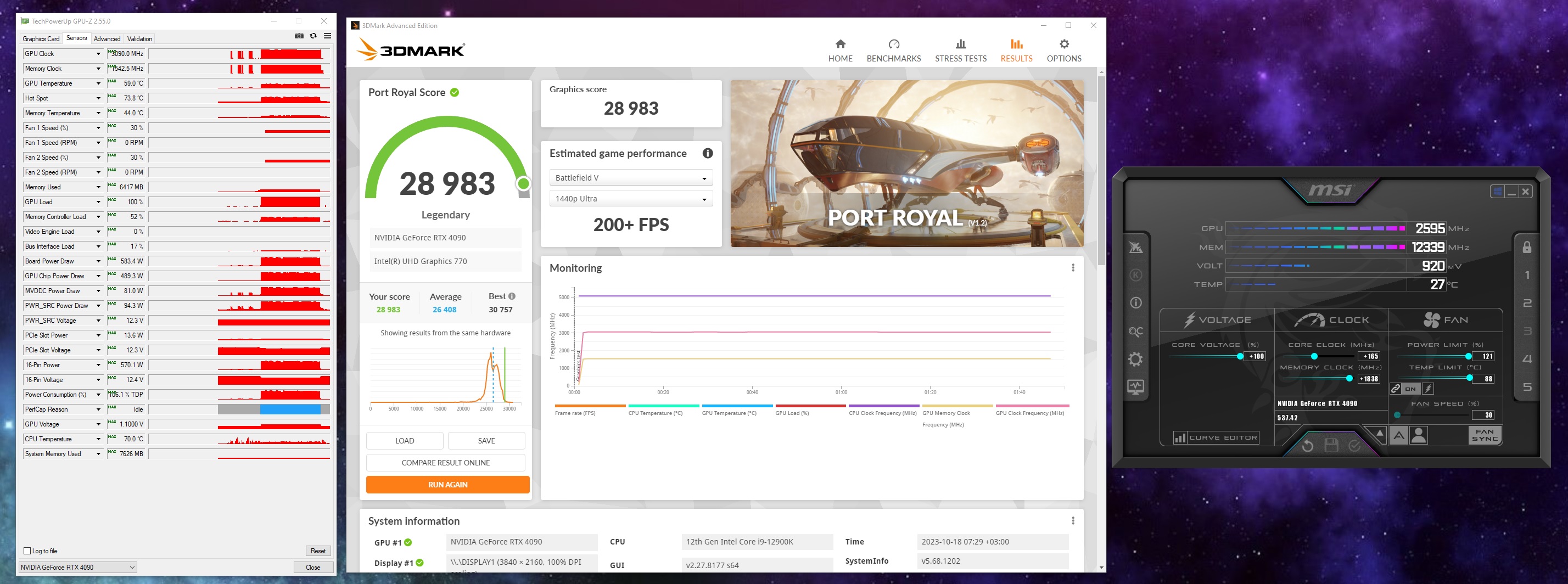The image size is (1568, 584).
Task: Click the 3DMark logo
Action: tap(411, 49)
